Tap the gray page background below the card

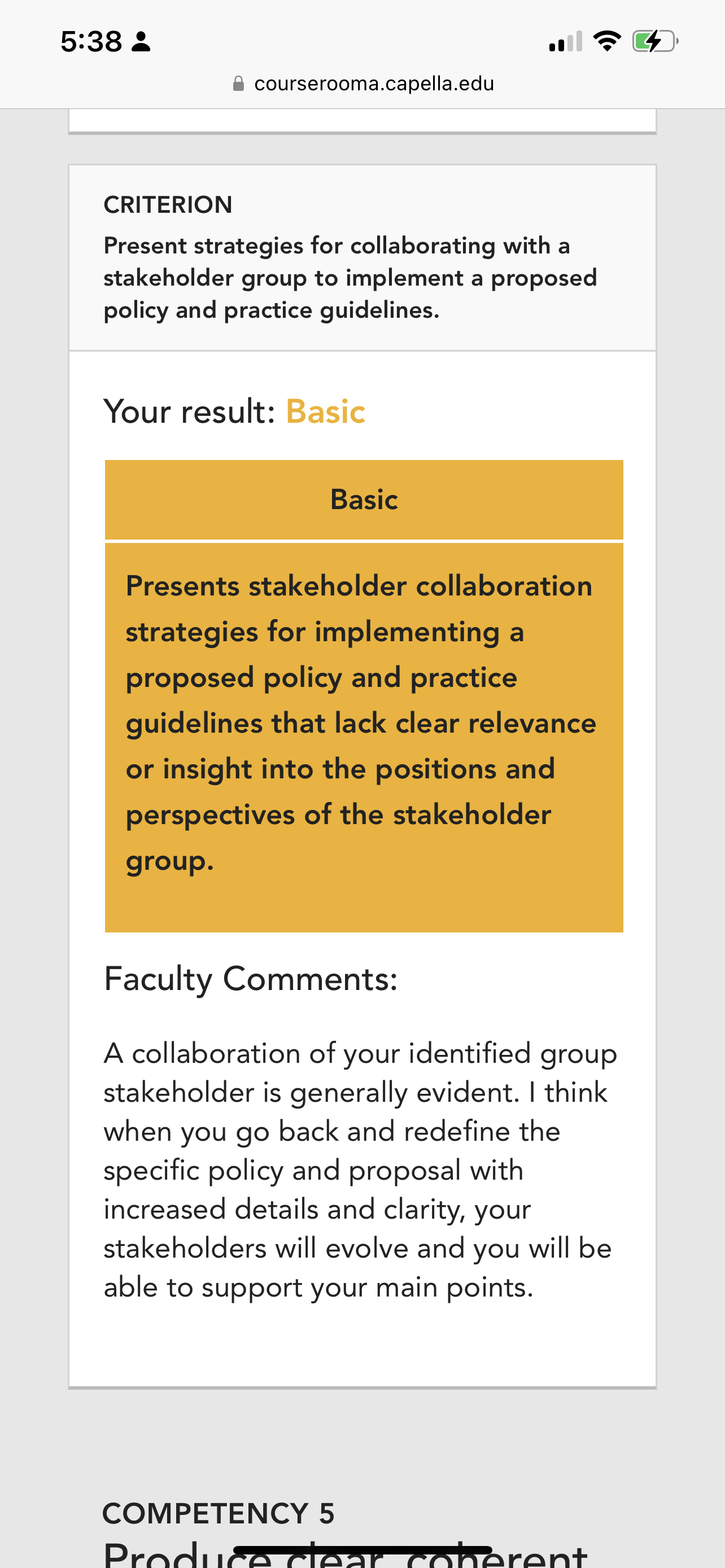362,1443
